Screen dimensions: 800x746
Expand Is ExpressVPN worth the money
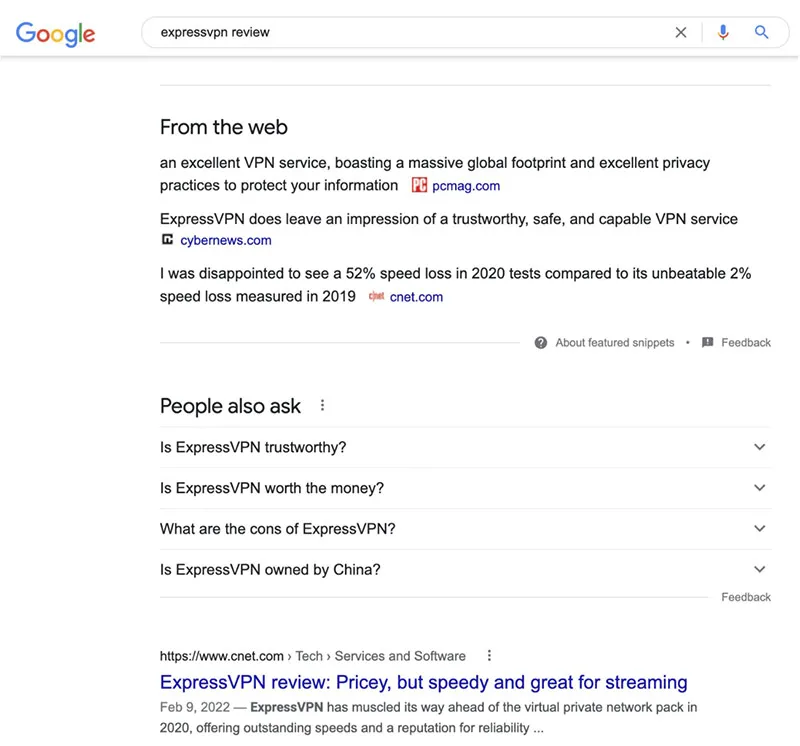(759, 488)
